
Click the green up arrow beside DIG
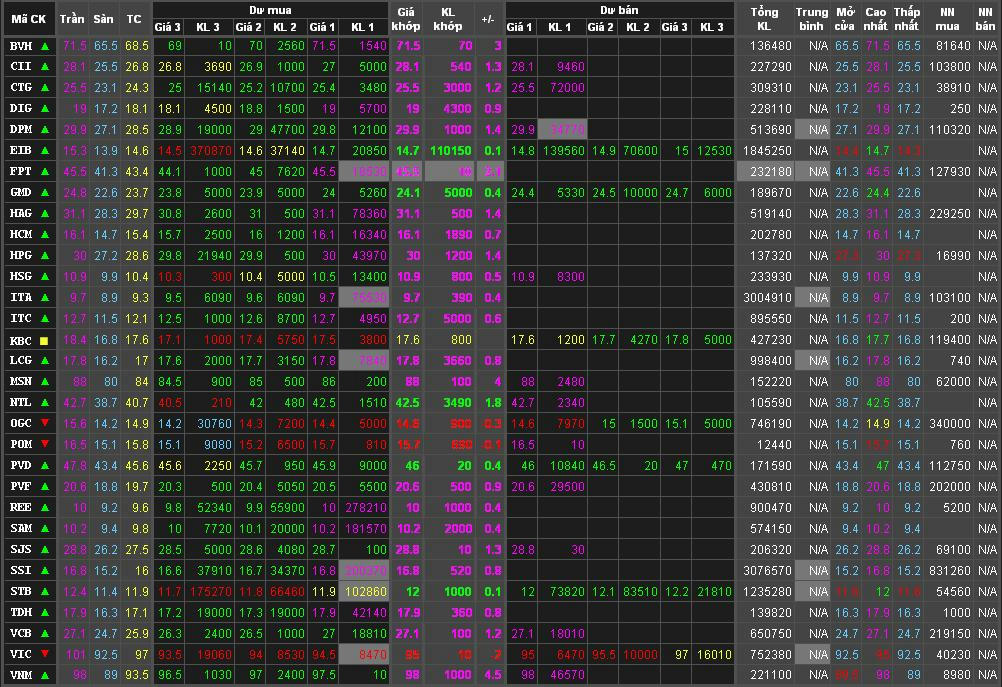(x=45, y=109)
